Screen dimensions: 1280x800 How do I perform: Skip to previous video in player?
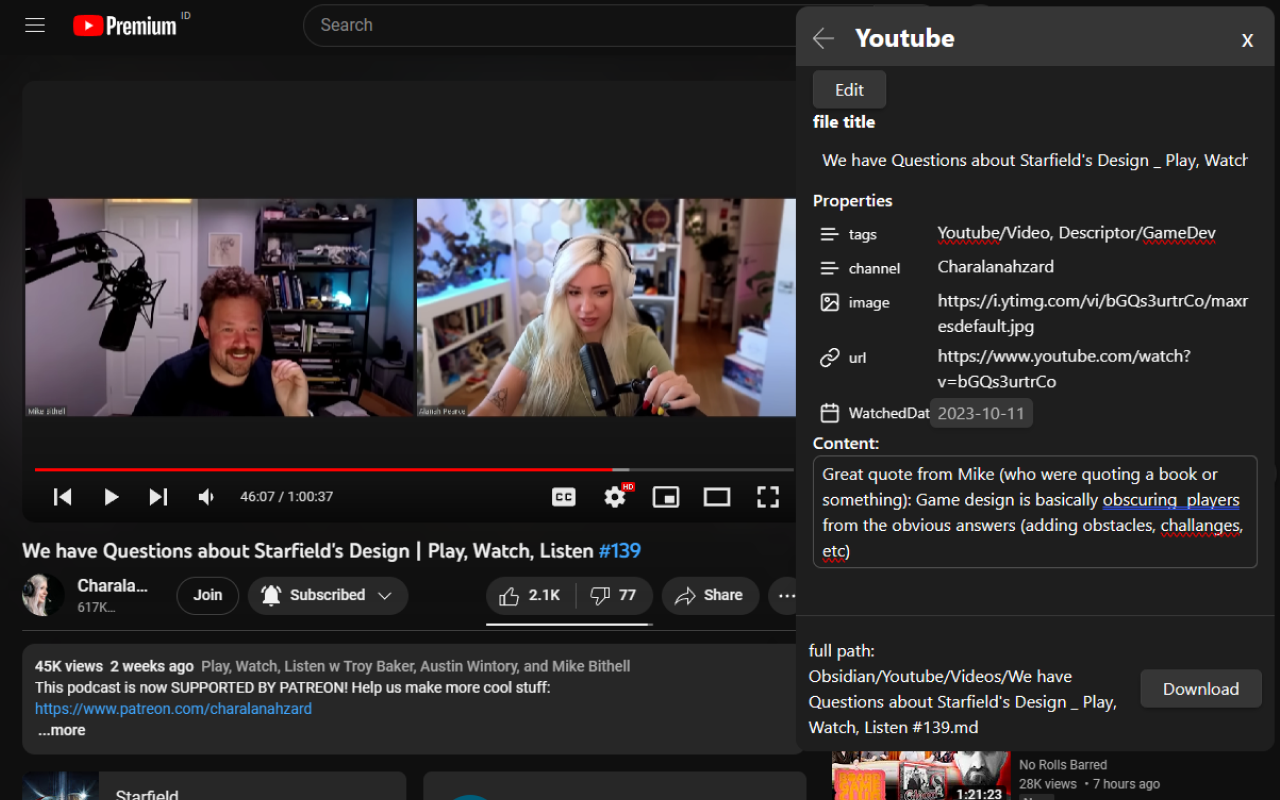tap(62, 497)
